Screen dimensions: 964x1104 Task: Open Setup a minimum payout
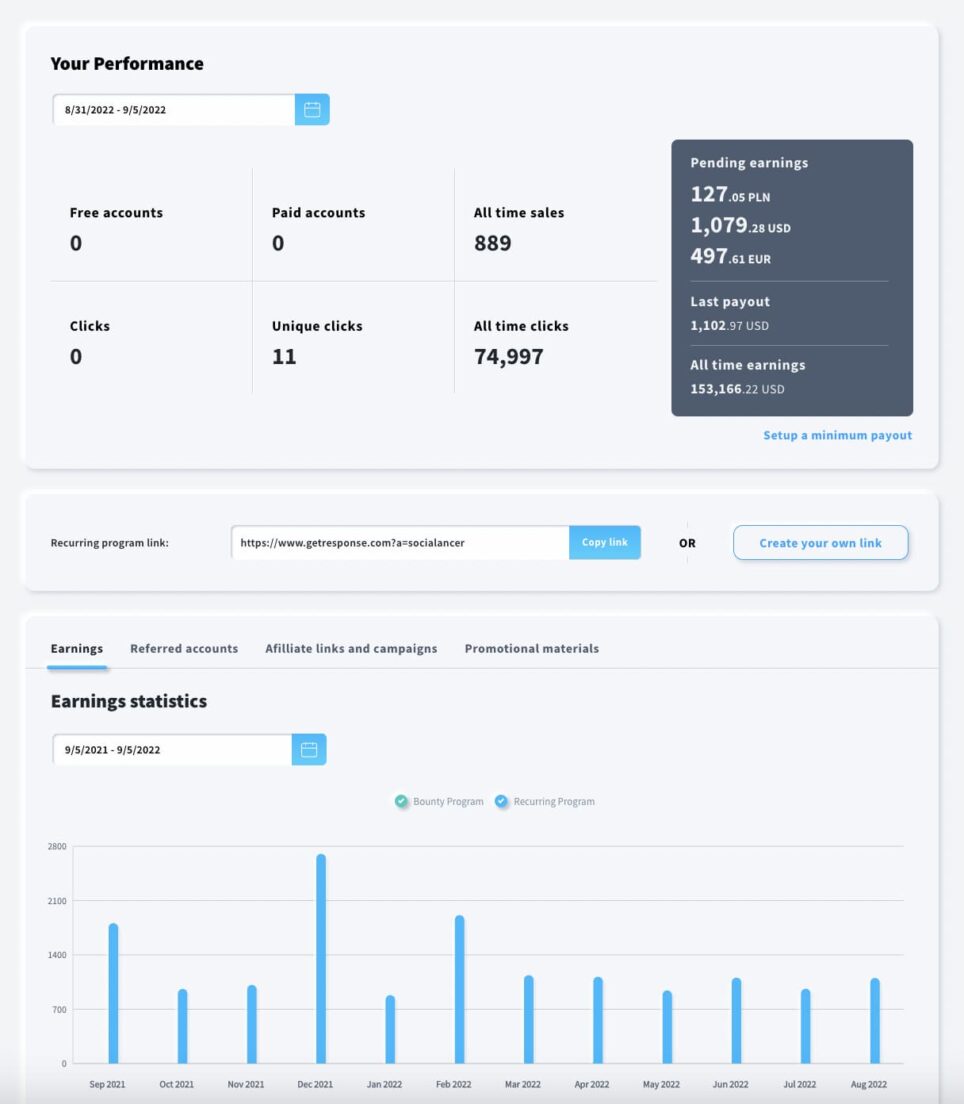[x=837, y=435]
